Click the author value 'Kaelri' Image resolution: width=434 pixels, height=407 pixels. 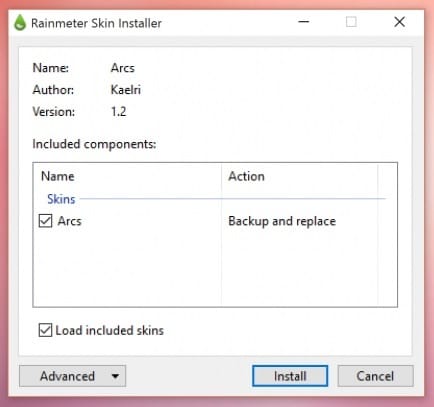(126, 90)
